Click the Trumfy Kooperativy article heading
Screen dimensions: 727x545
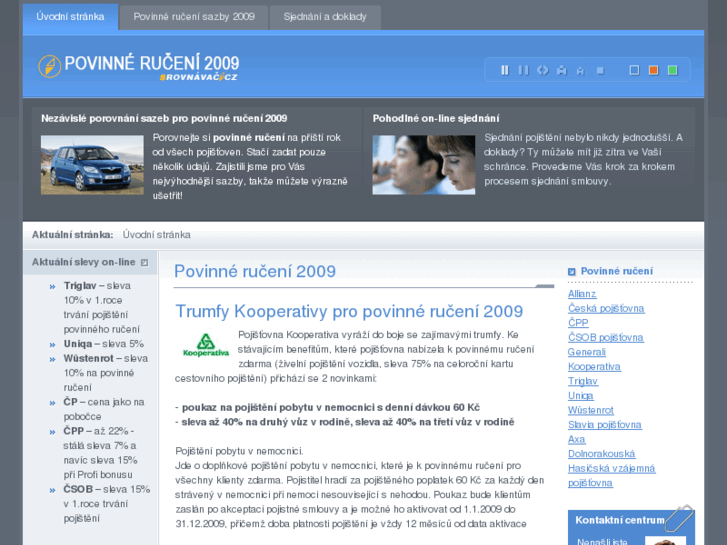[x=349, y=311]
